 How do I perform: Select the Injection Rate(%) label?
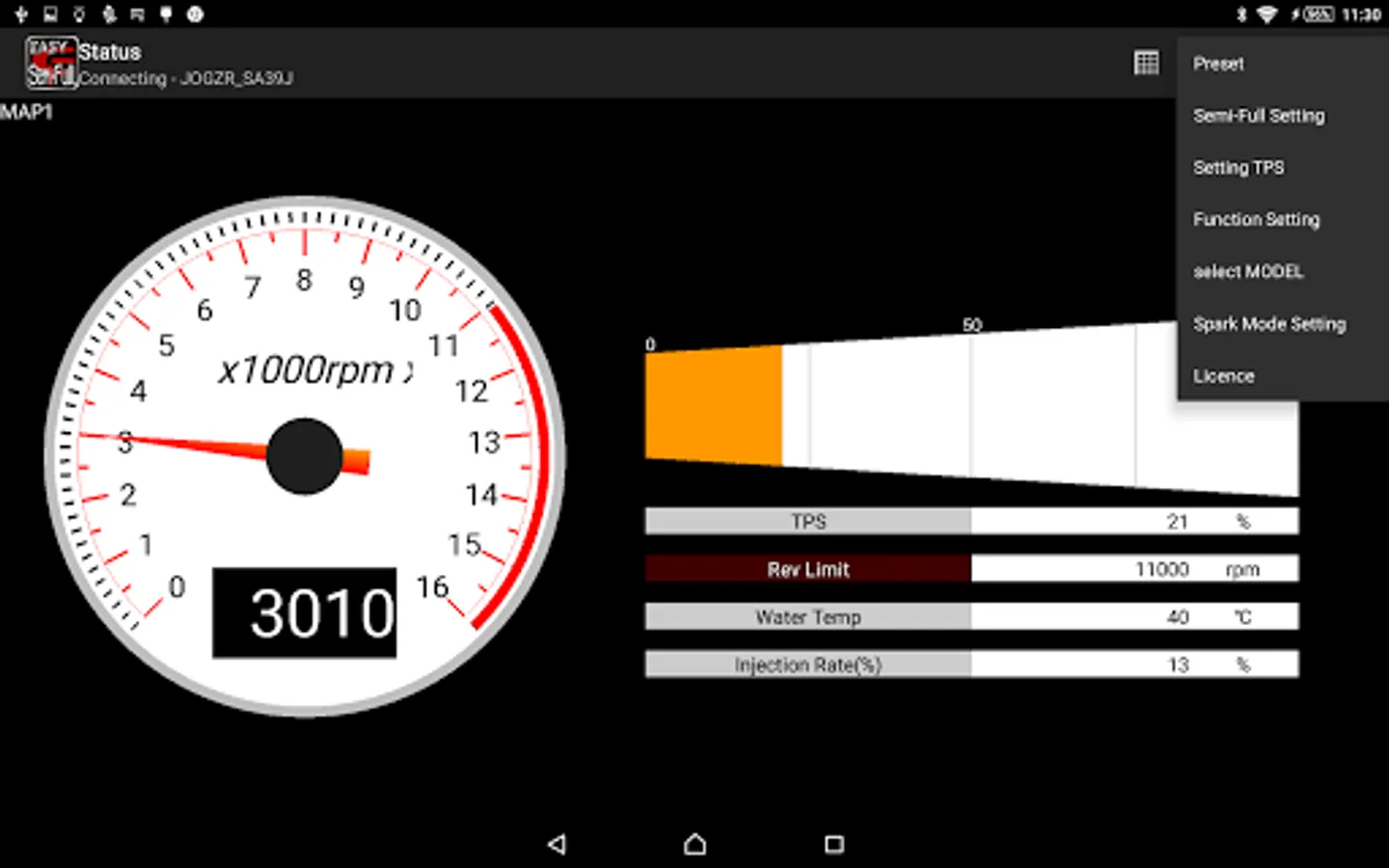click(x=808, y=665)
